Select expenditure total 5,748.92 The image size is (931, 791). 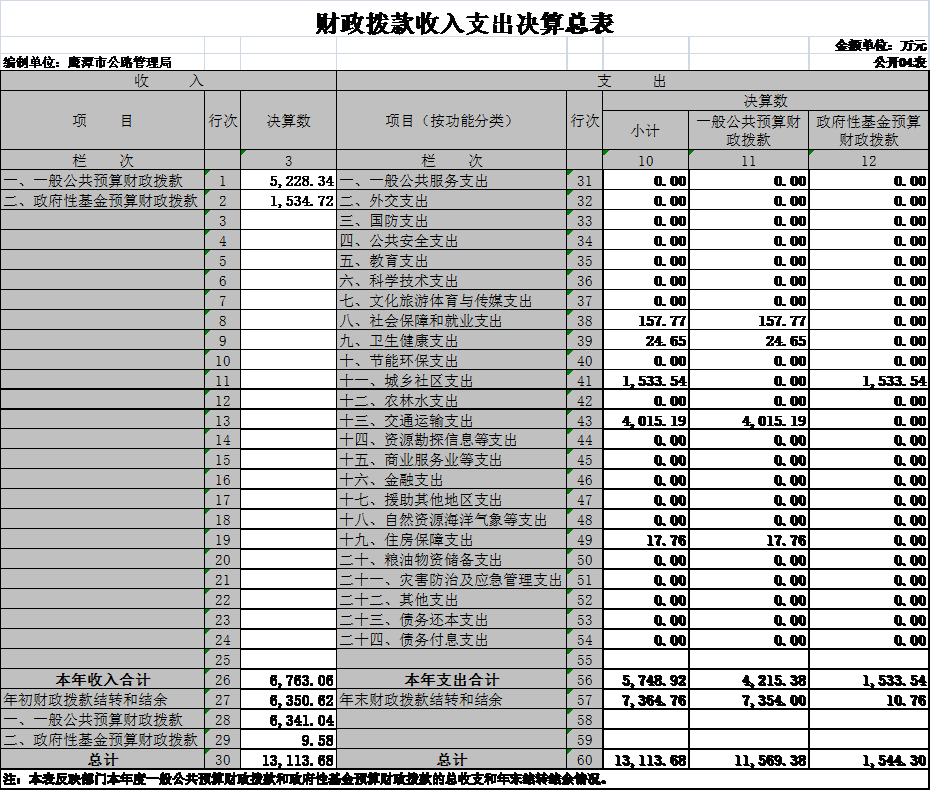point(654,681)
